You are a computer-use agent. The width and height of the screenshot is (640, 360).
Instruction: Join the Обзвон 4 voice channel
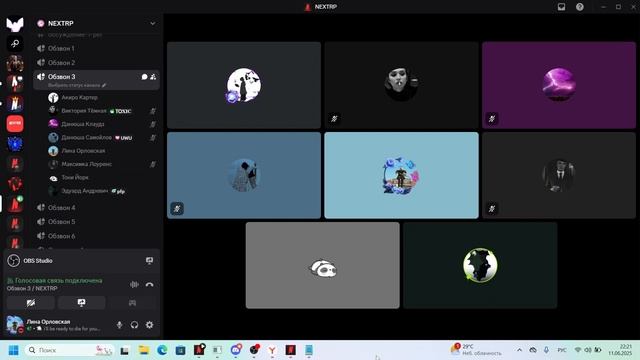coord(96,208)
